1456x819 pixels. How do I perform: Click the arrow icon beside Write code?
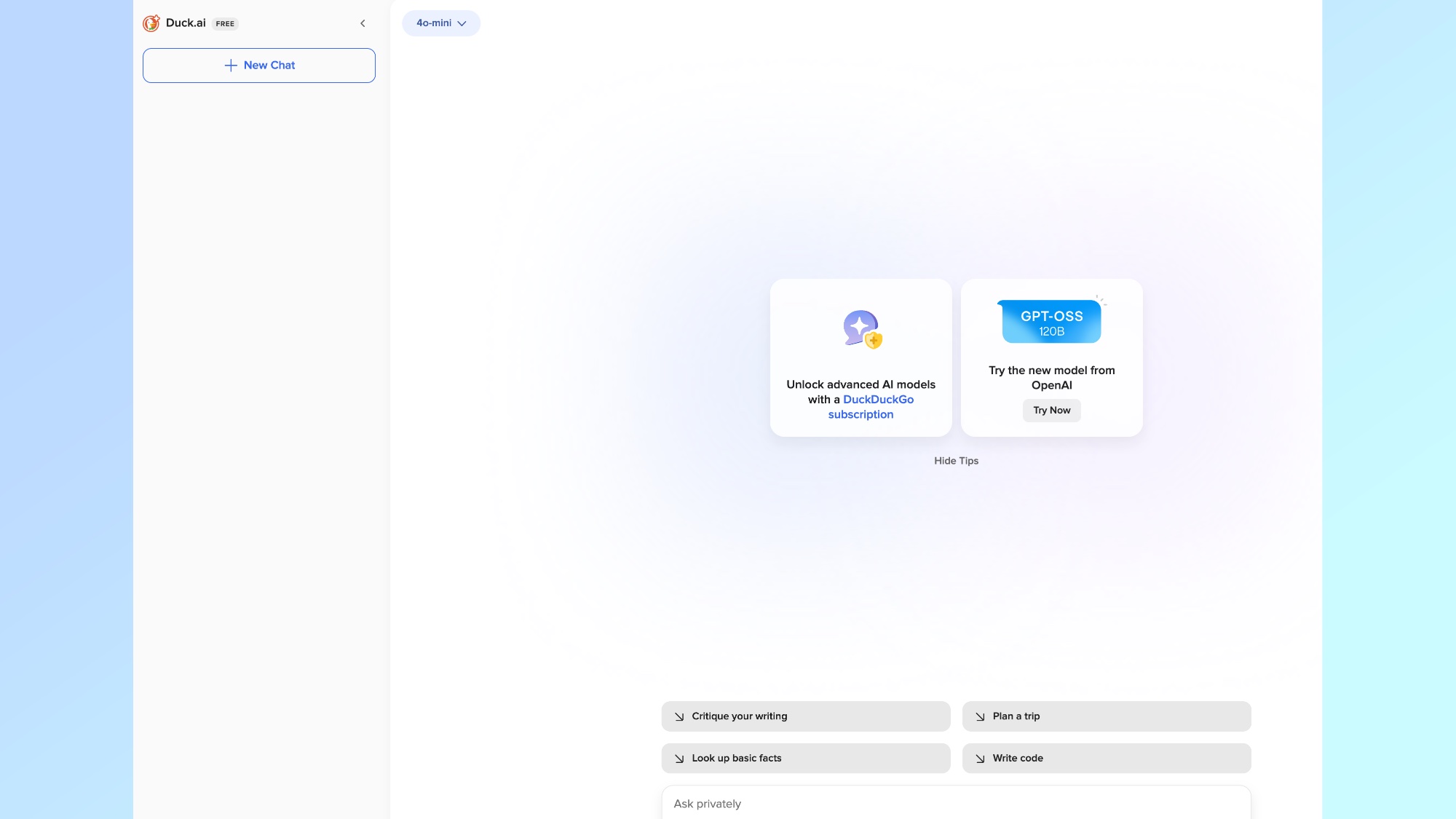coord(980,759)
